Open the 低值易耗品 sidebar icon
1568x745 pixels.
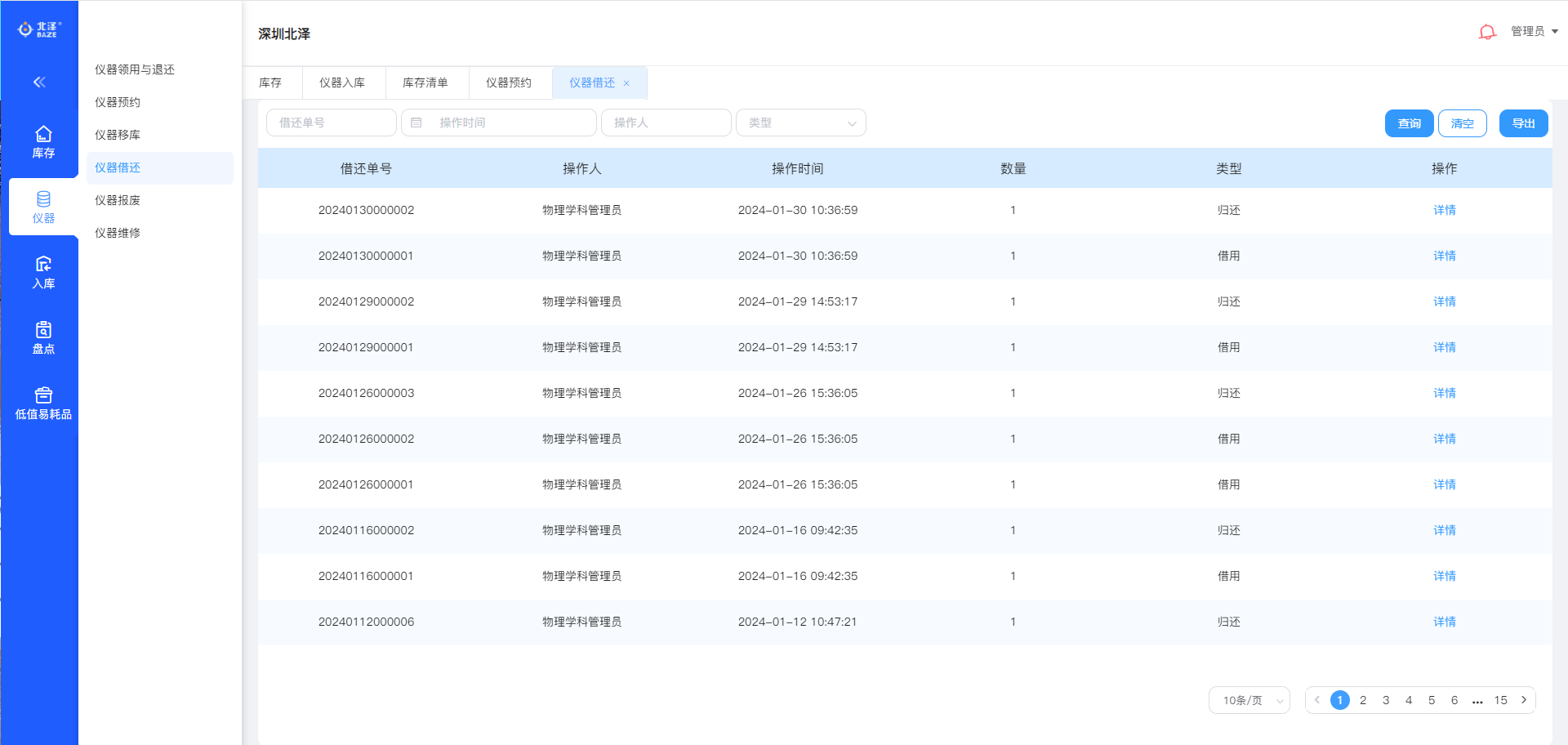tap(43, 403)
